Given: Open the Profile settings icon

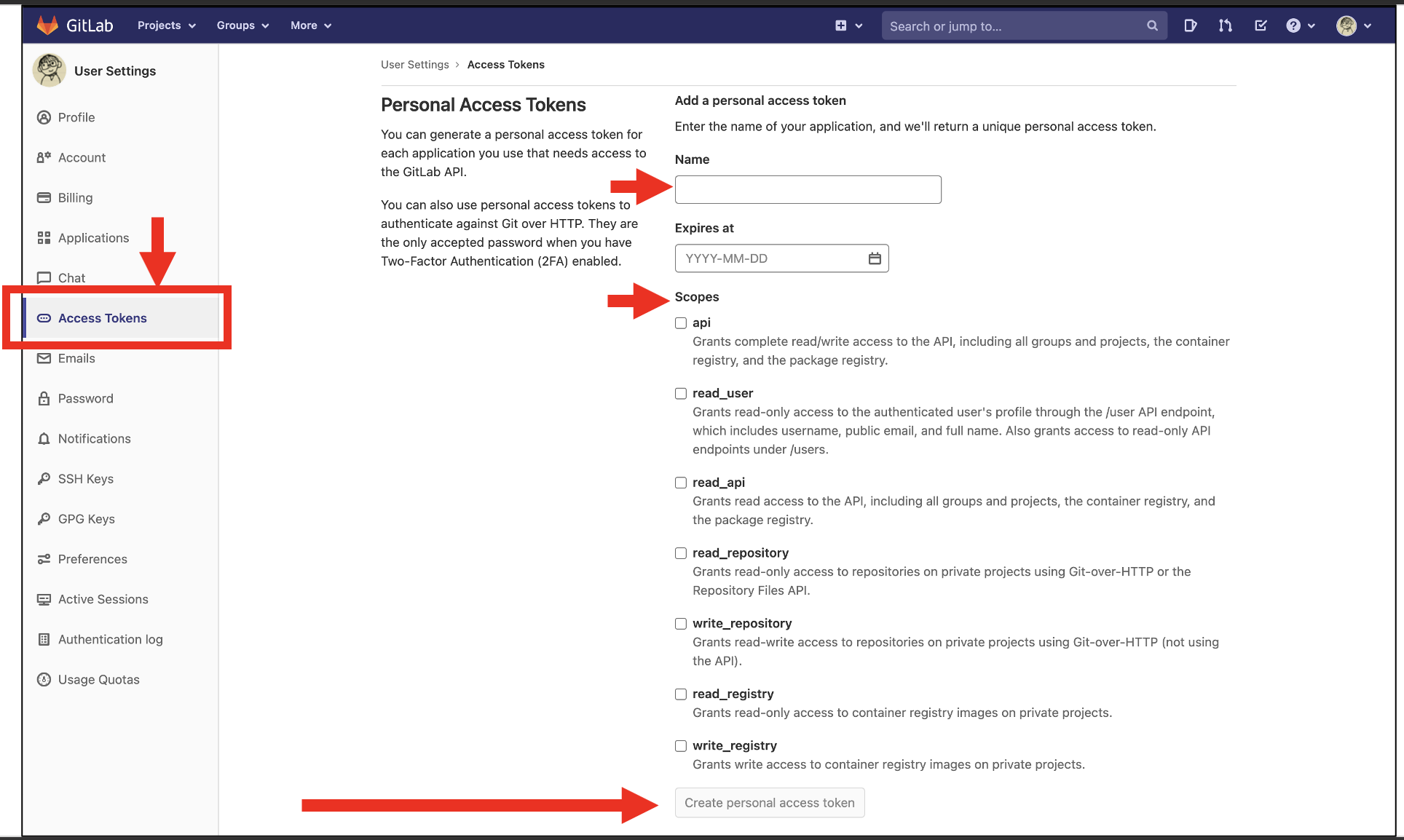Looking at the screenshot, I should [44, 117].
